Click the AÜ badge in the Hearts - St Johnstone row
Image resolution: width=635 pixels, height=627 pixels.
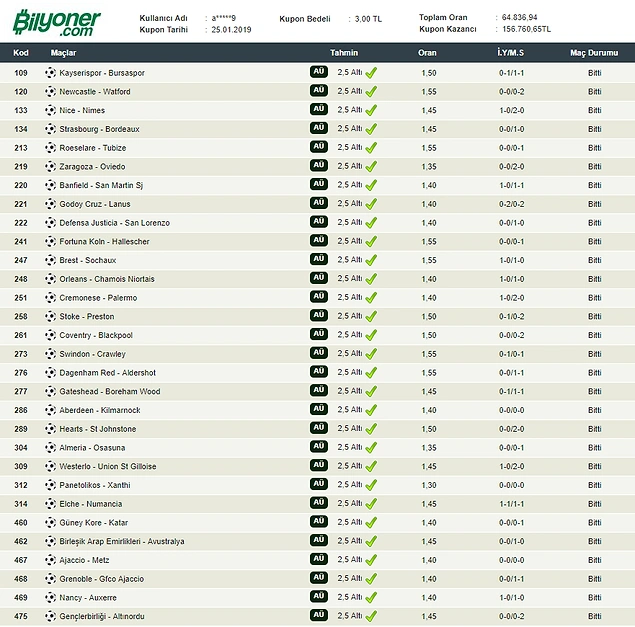(x=319, y=428)
